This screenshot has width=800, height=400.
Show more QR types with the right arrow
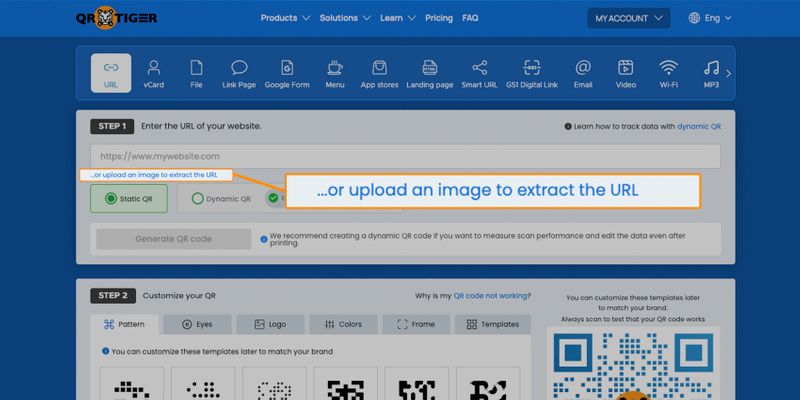pos(728,73)
